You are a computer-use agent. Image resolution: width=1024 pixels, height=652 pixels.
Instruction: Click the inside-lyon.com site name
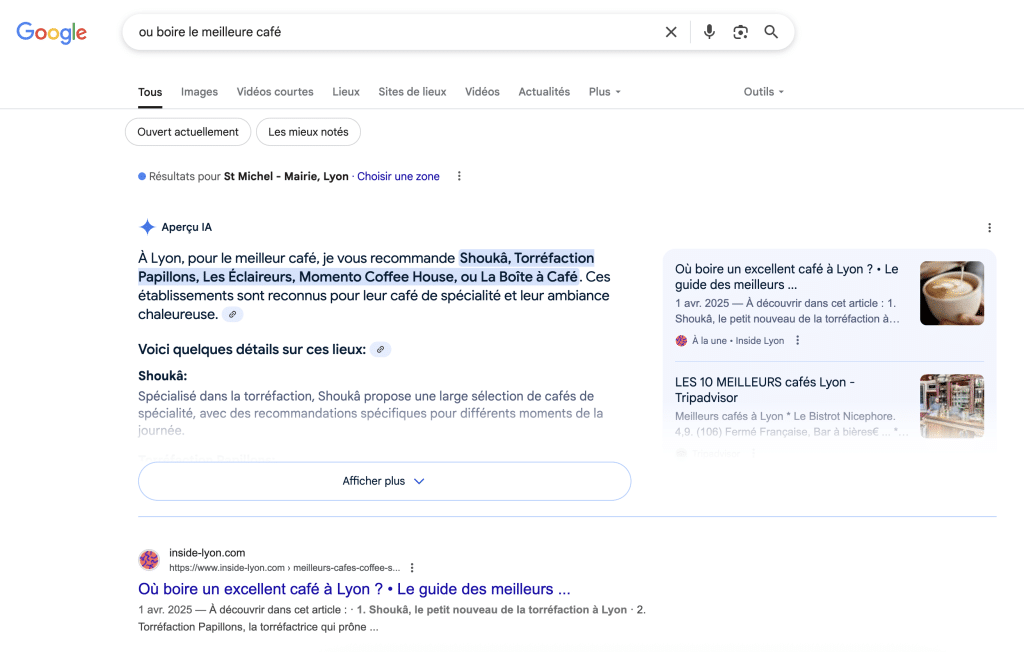point(207,553)
